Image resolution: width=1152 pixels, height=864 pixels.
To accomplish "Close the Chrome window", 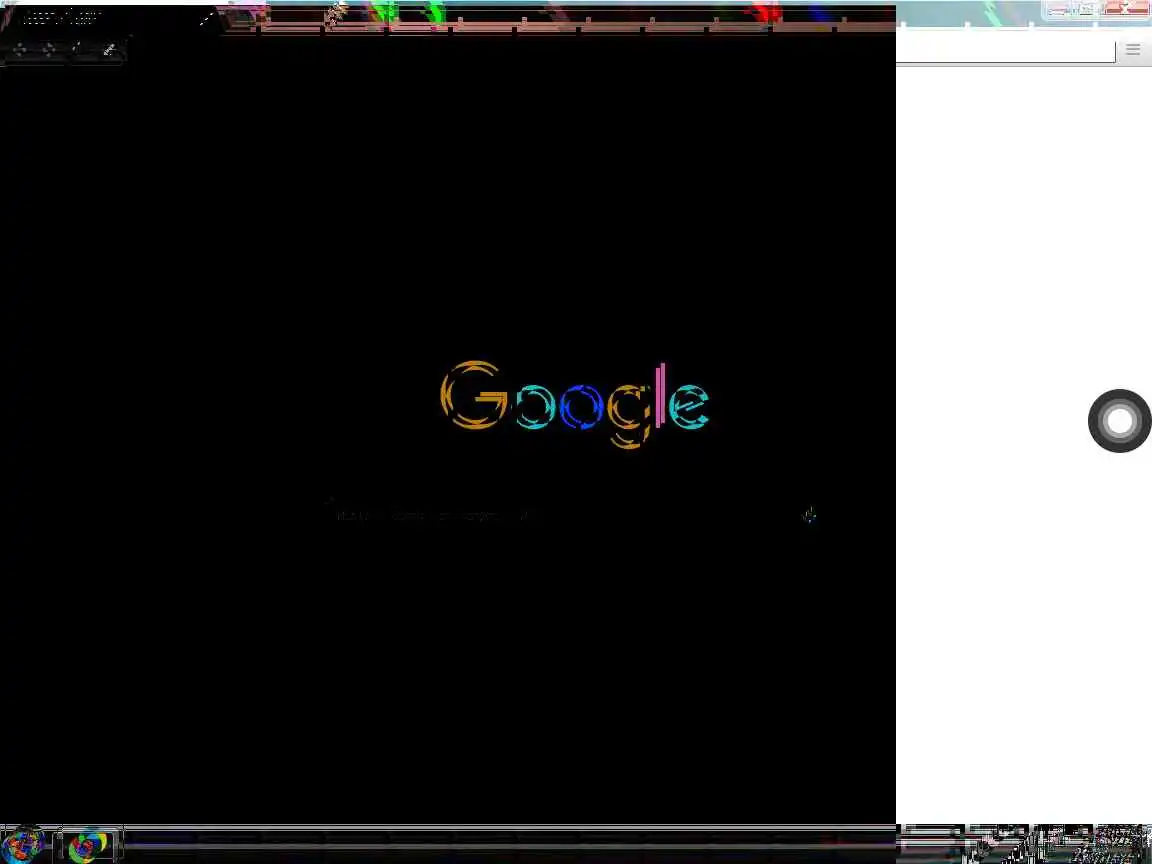I will click(x=1124, y=9).
